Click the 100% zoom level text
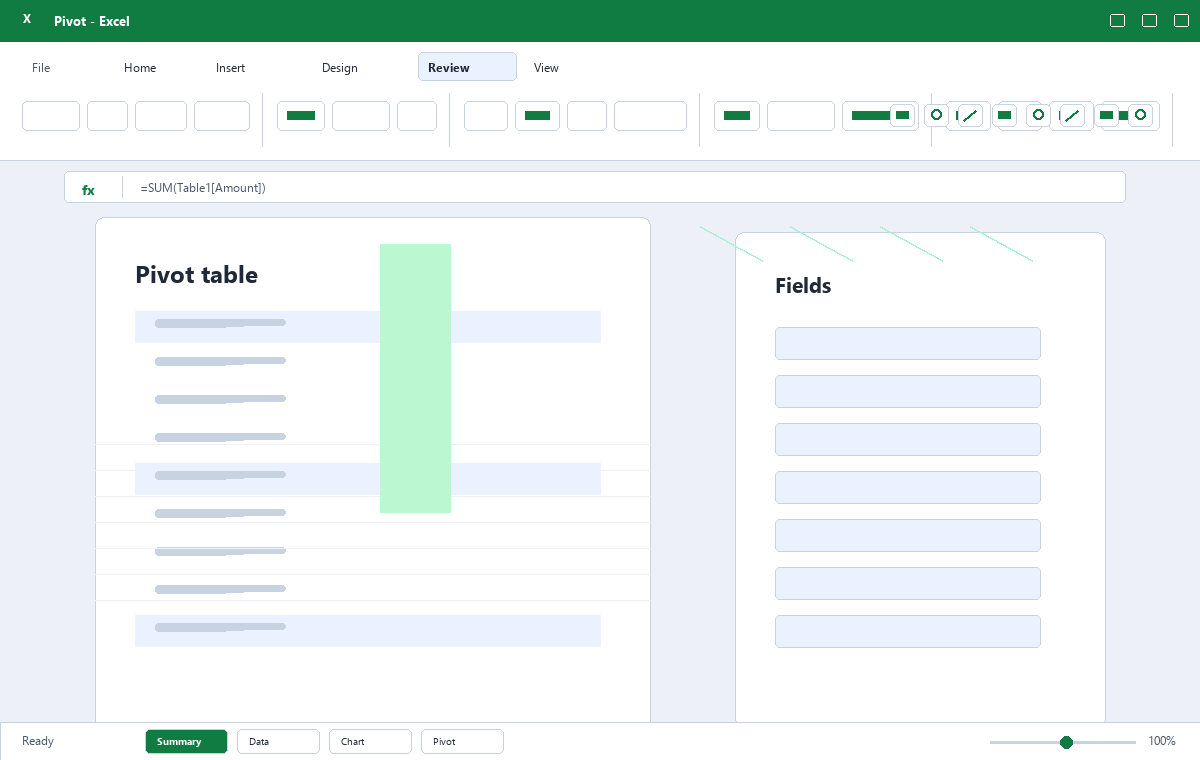 [1162, 741]
